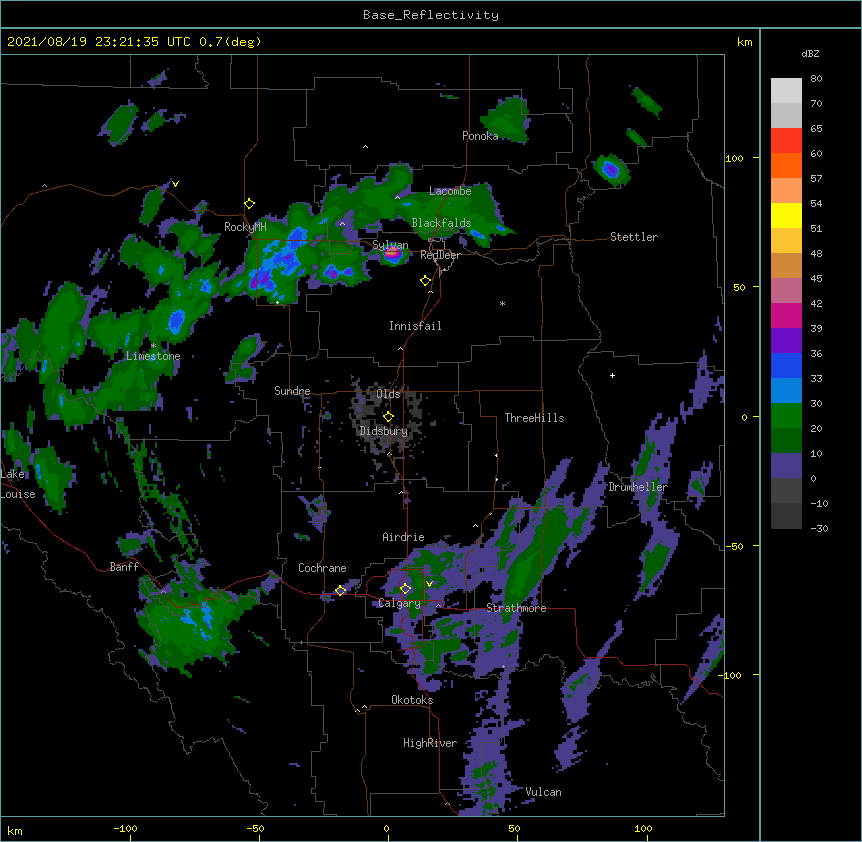Click the Cochrane town label

tap(322, 568)
